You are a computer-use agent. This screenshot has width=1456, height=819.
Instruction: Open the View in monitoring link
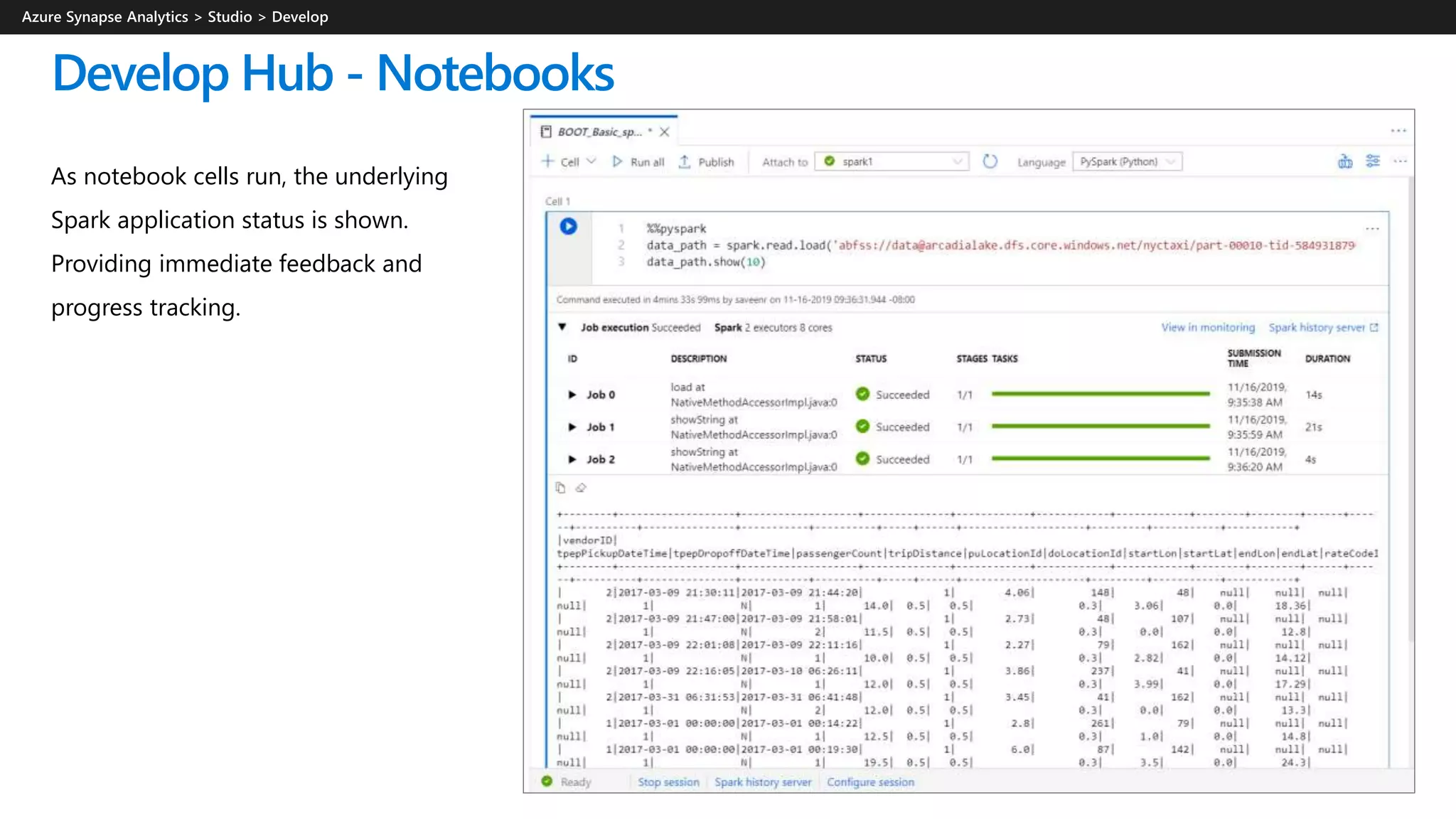tap(1208, 328)
